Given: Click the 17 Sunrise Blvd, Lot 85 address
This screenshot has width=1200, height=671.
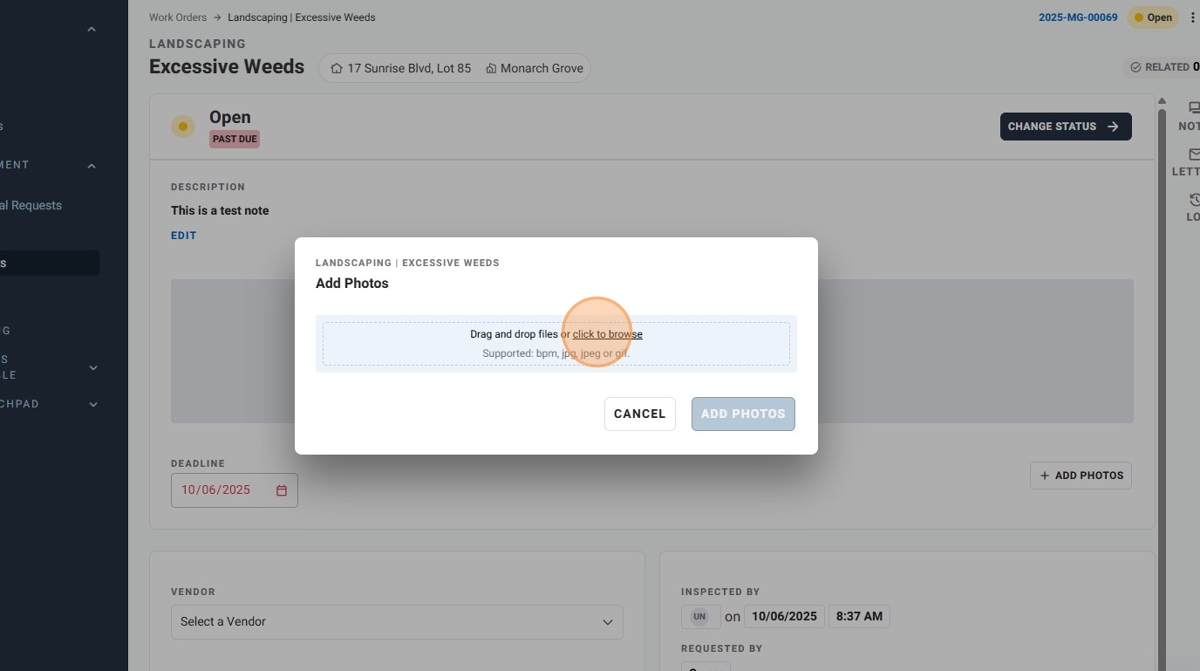Looking at the screenshot, I should point(409,69).
